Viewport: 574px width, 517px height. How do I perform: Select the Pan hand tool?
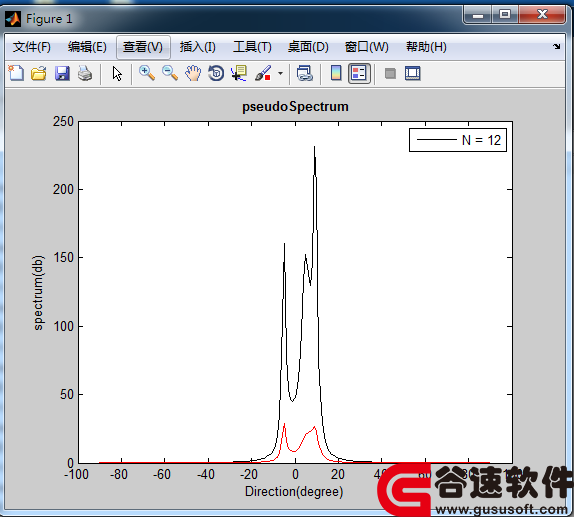tap(193, 73)
